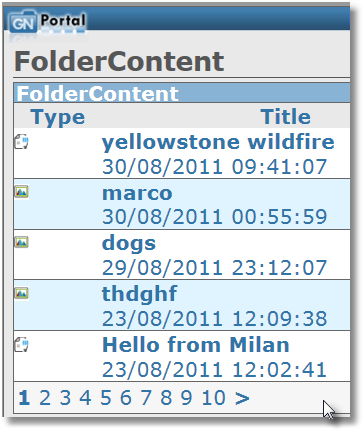
Task: Go to page 10
Action: 214,398
